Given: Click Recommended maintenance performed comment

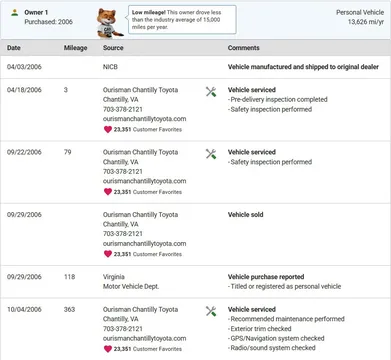Looking at the screenshot, I should tap(286, 319).
